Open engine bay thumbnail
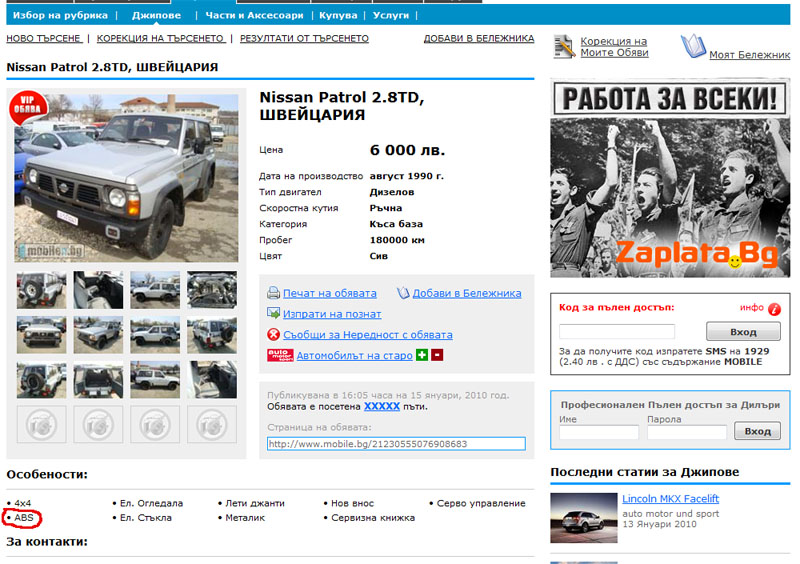The image size is (800, 564). coord(212,290)
